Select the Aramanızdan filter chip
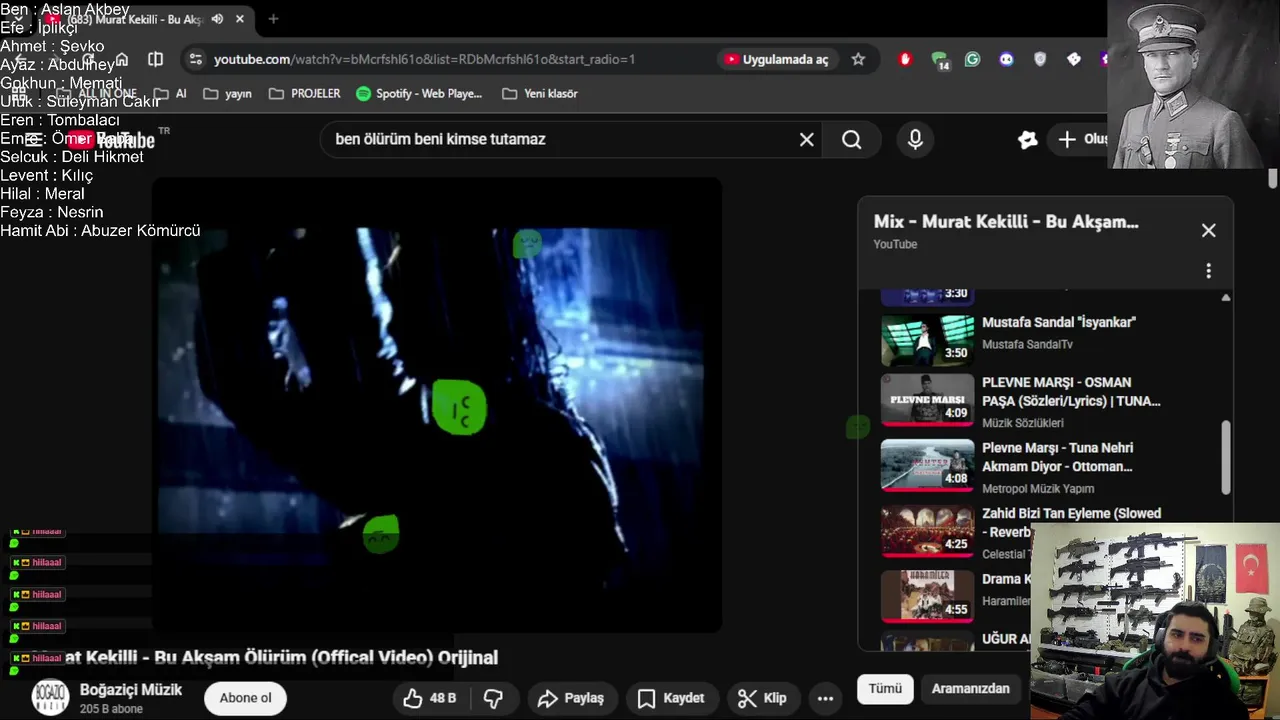The height and width of the screenshot is (720, 1280). pos(970,688)
